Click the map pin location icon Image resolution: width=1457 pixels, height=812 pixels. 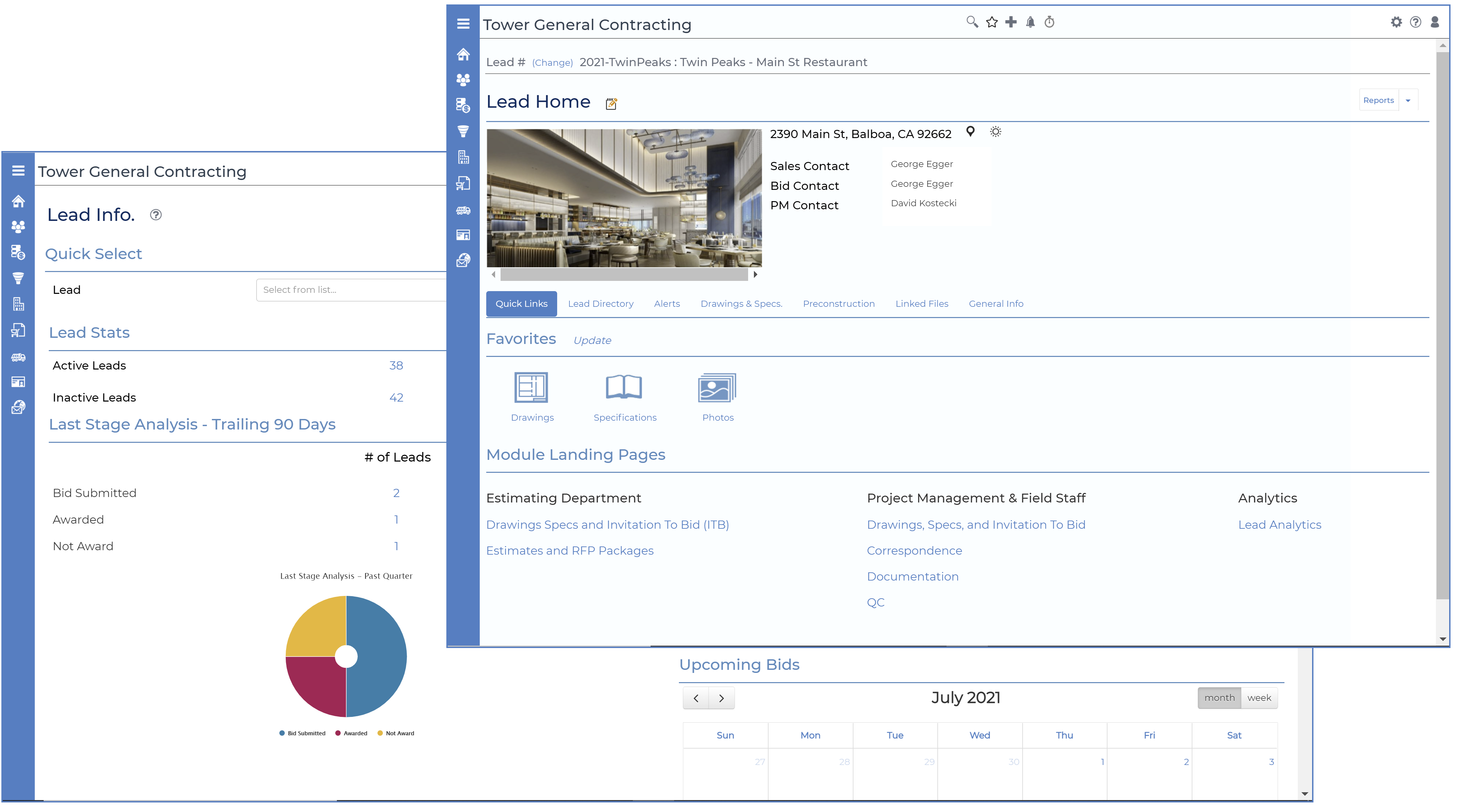tap(970, 132)
